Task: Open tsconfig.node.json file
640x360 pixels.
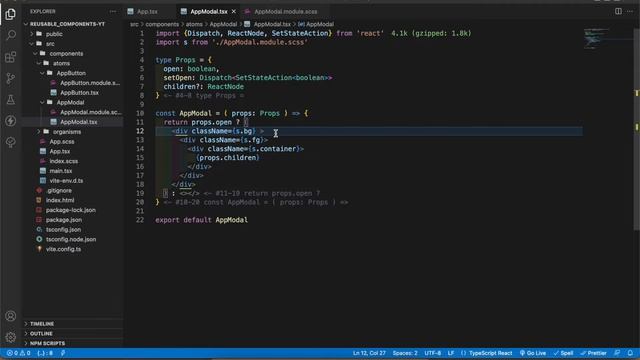Action: 71,240
